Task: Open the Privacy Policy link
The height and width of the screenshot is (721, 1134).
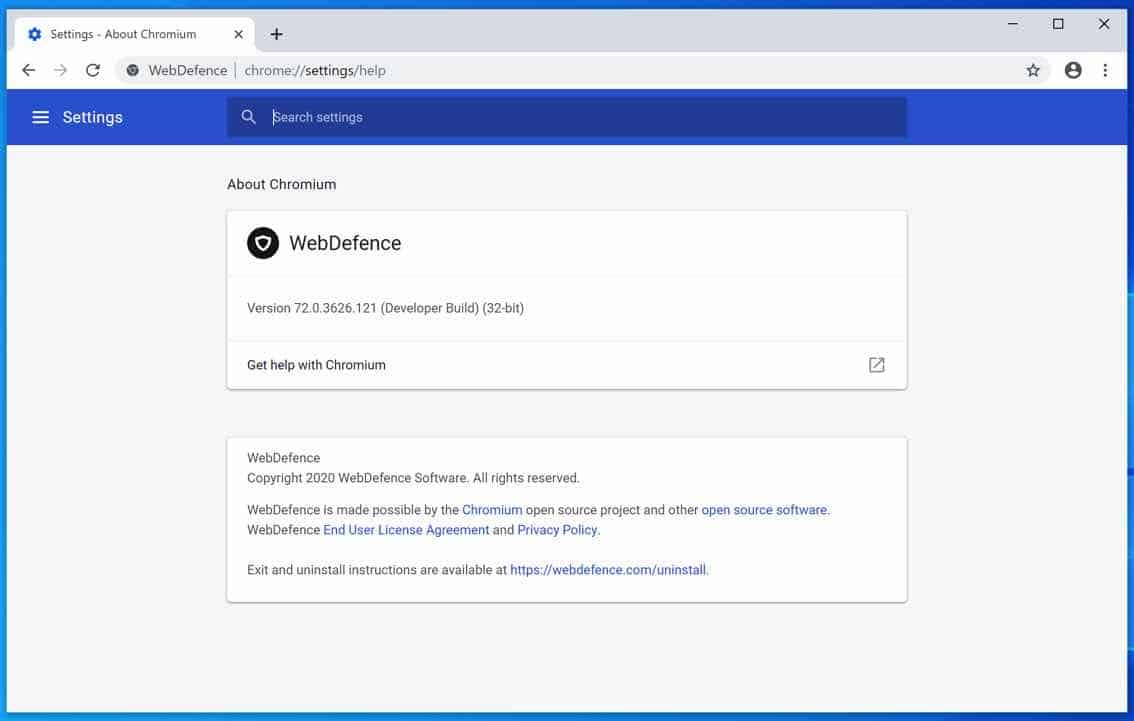Action: click(557, 530)
